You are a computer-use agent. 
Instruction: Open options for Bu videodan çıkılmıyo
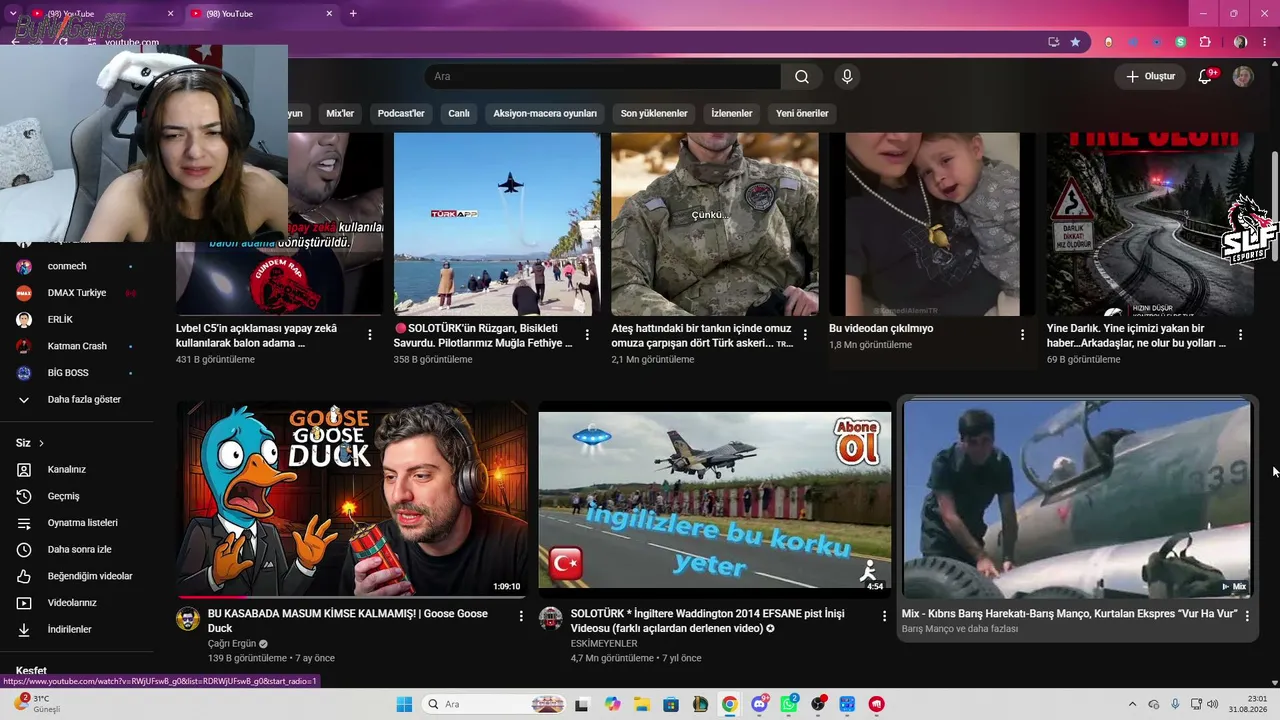coord(1022,335)
